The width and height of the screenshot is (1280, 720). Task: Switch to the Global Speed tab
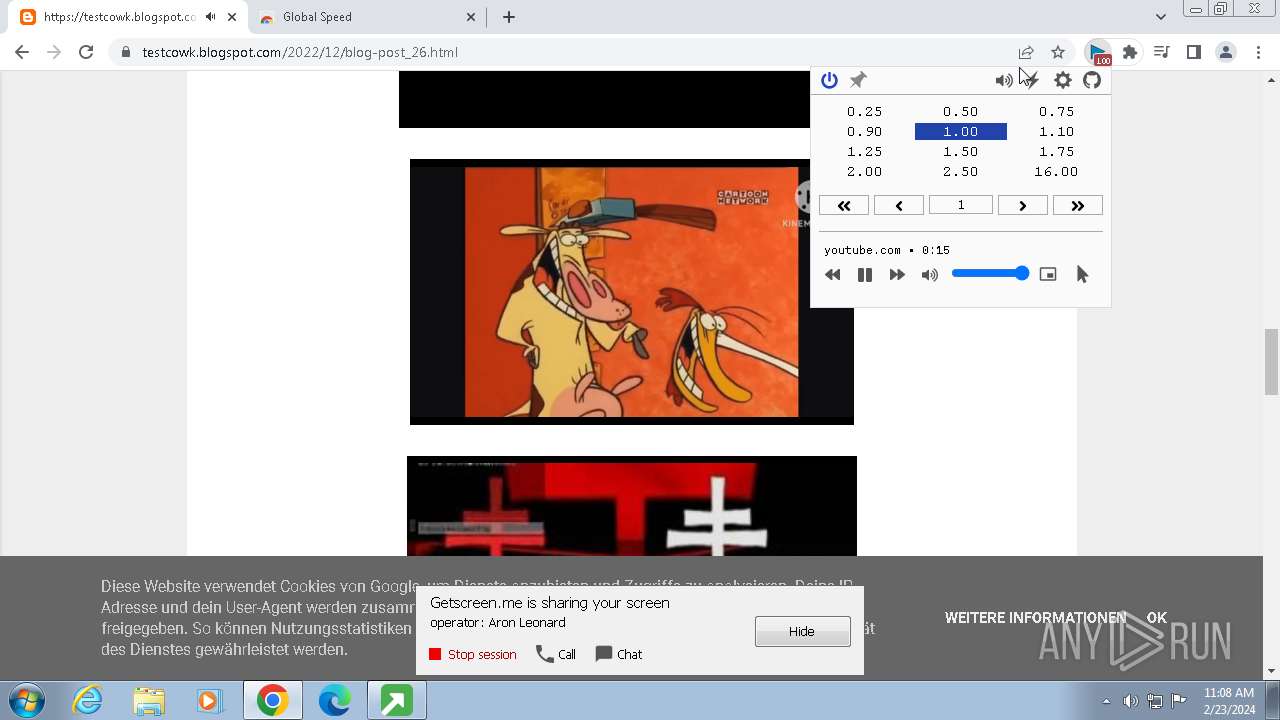[x=317, y=17]
